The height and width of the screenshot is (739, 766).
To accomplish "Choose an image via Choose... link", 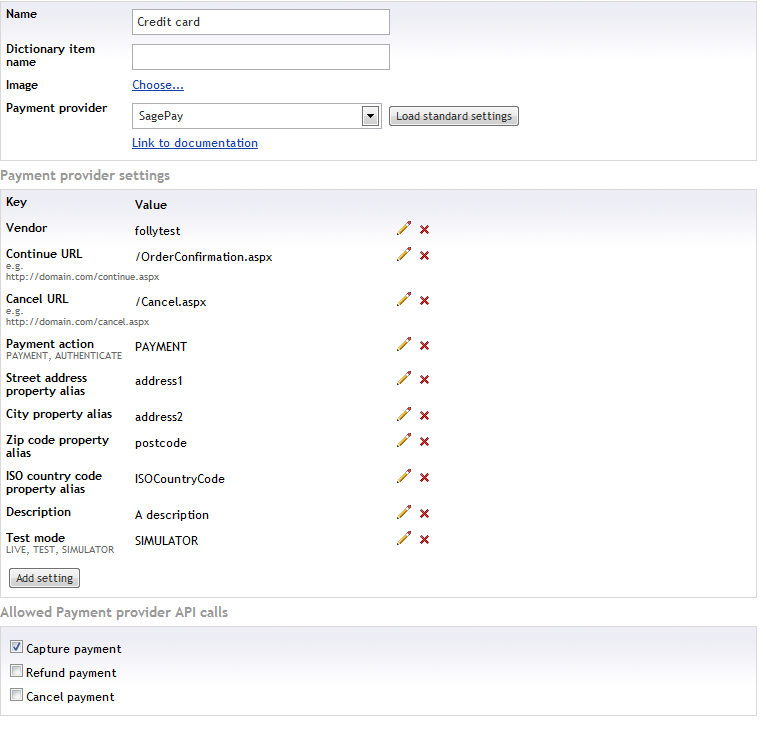I will coord(158,85).
